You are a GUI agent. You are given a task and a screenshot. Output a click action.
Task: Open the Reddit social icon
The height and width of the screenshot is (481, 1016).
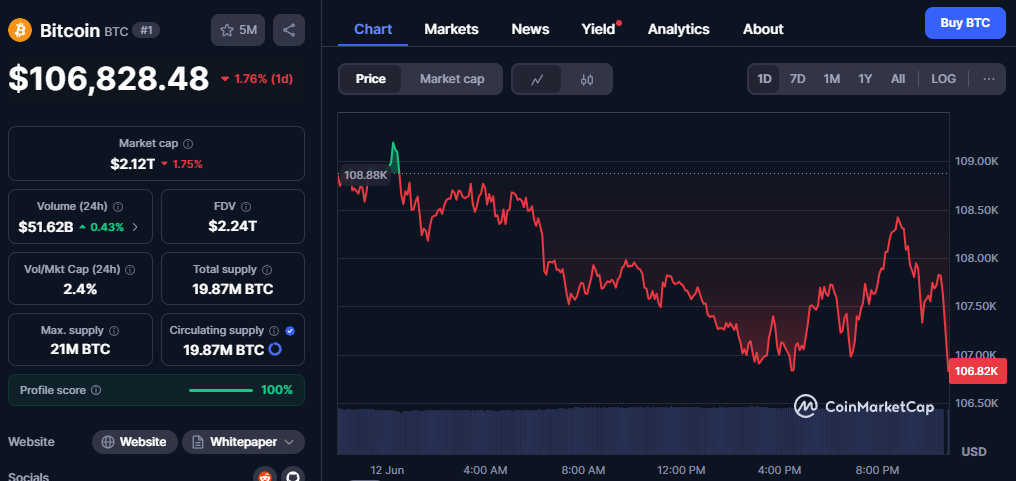(264, 477)
